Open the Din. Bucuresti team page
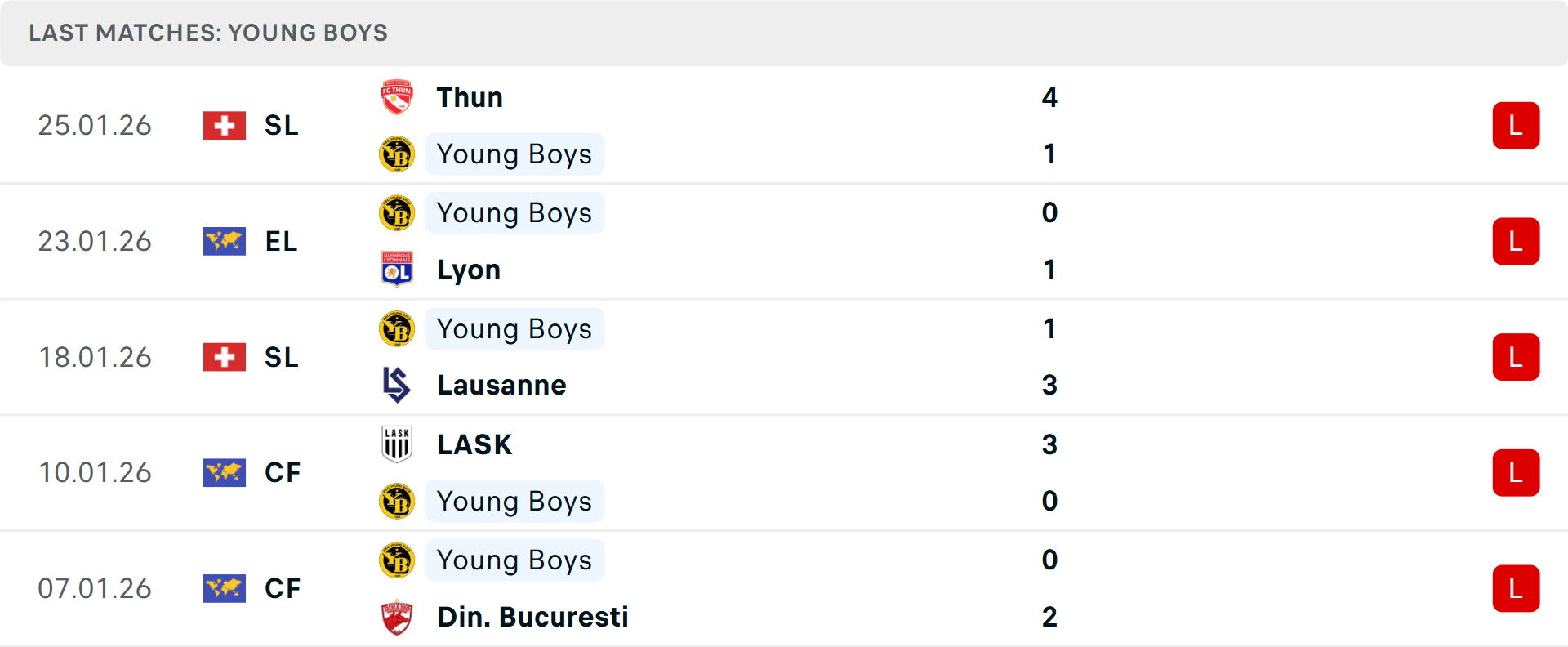The height and width of the screenshot is (647, 1568). pos(532,618)
